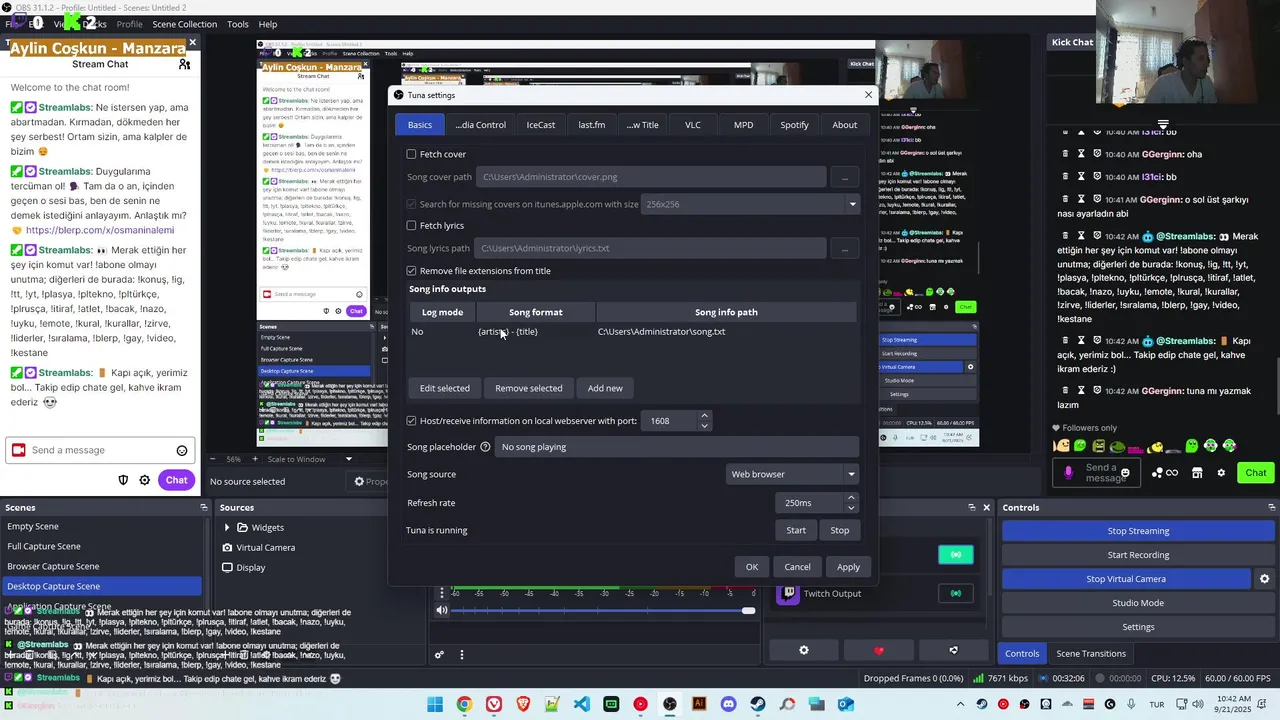Image resolution: width=1280 pixels, height=720 pixels.
Task: Click the settings gear in left chat
Action: click(x=144, y=480)
